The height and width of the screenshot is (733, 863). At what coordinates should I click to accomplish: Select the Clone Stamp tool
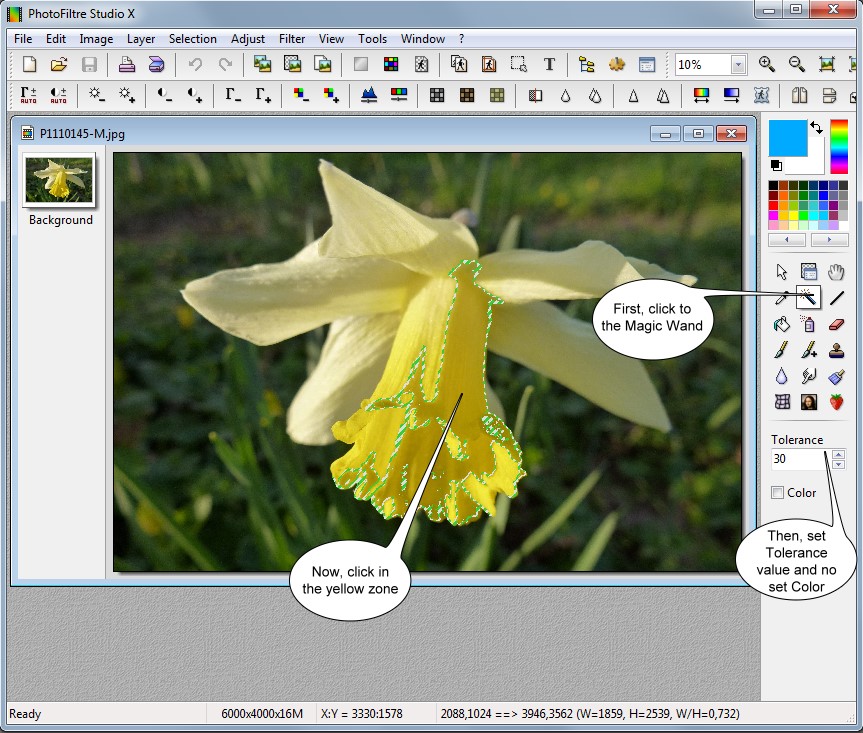(x=837, y=350)
